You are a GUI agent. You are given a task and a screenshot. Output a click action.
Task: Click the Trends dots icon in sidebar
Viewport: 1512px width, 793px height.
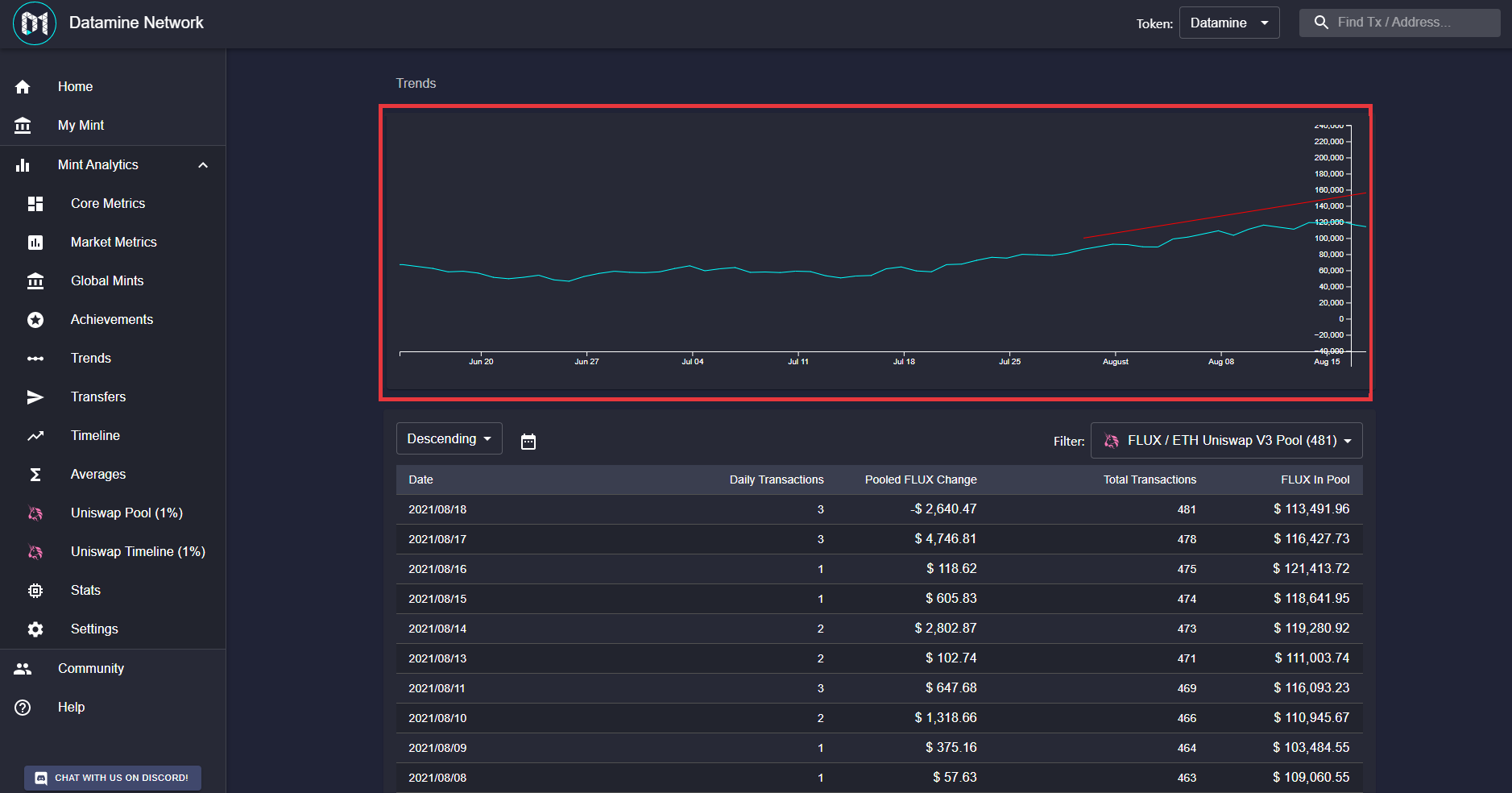35,359
